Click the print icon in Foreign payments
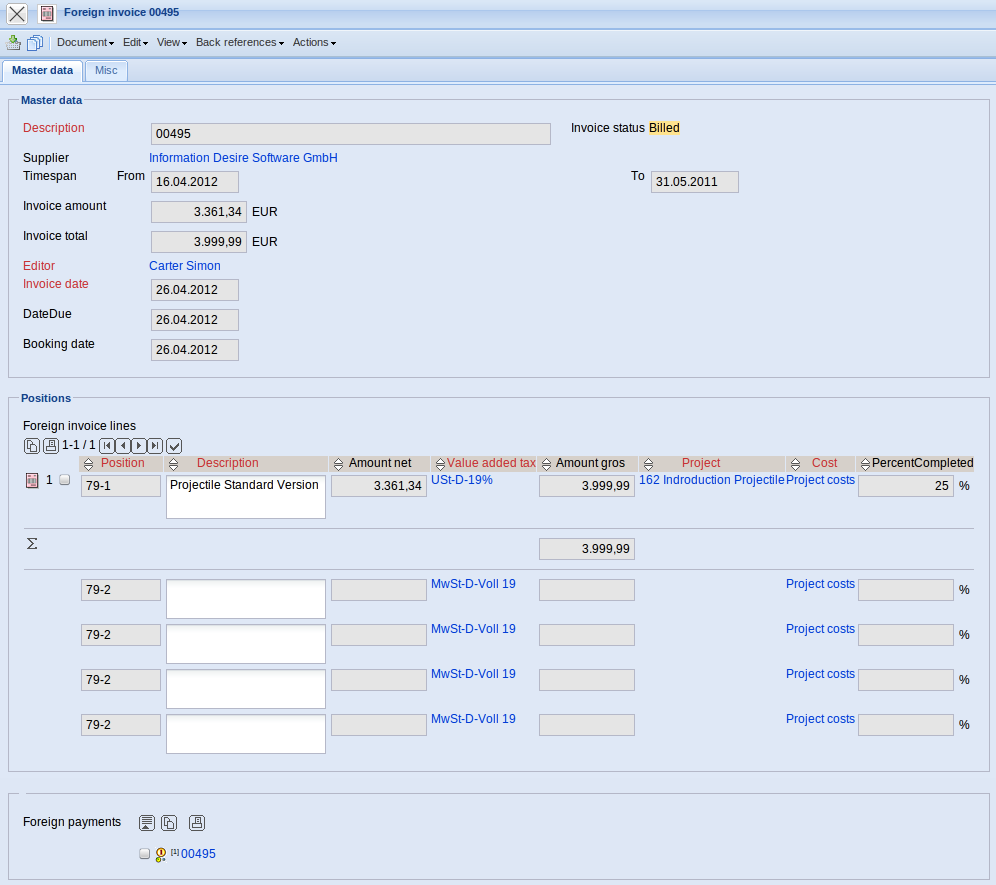Screen dimensions: 996x885 click(x=197, y=823)
